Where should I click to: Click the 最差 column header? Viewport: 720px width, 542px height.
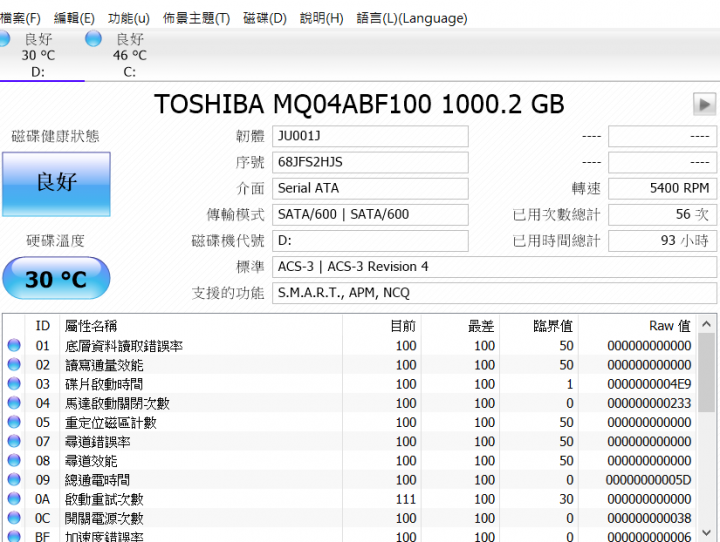click(461, 326)
